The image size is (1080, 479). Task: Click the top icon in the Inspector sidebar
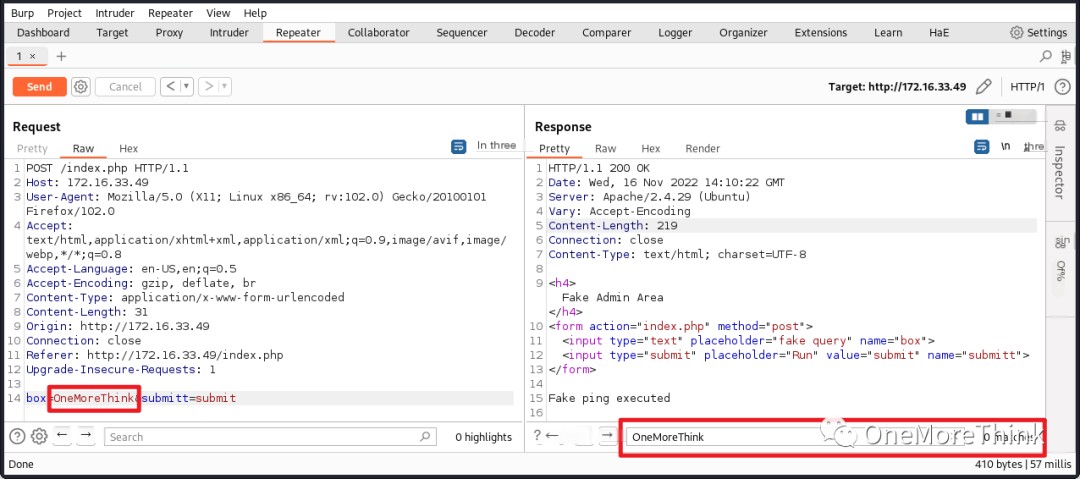[1059, 125]
